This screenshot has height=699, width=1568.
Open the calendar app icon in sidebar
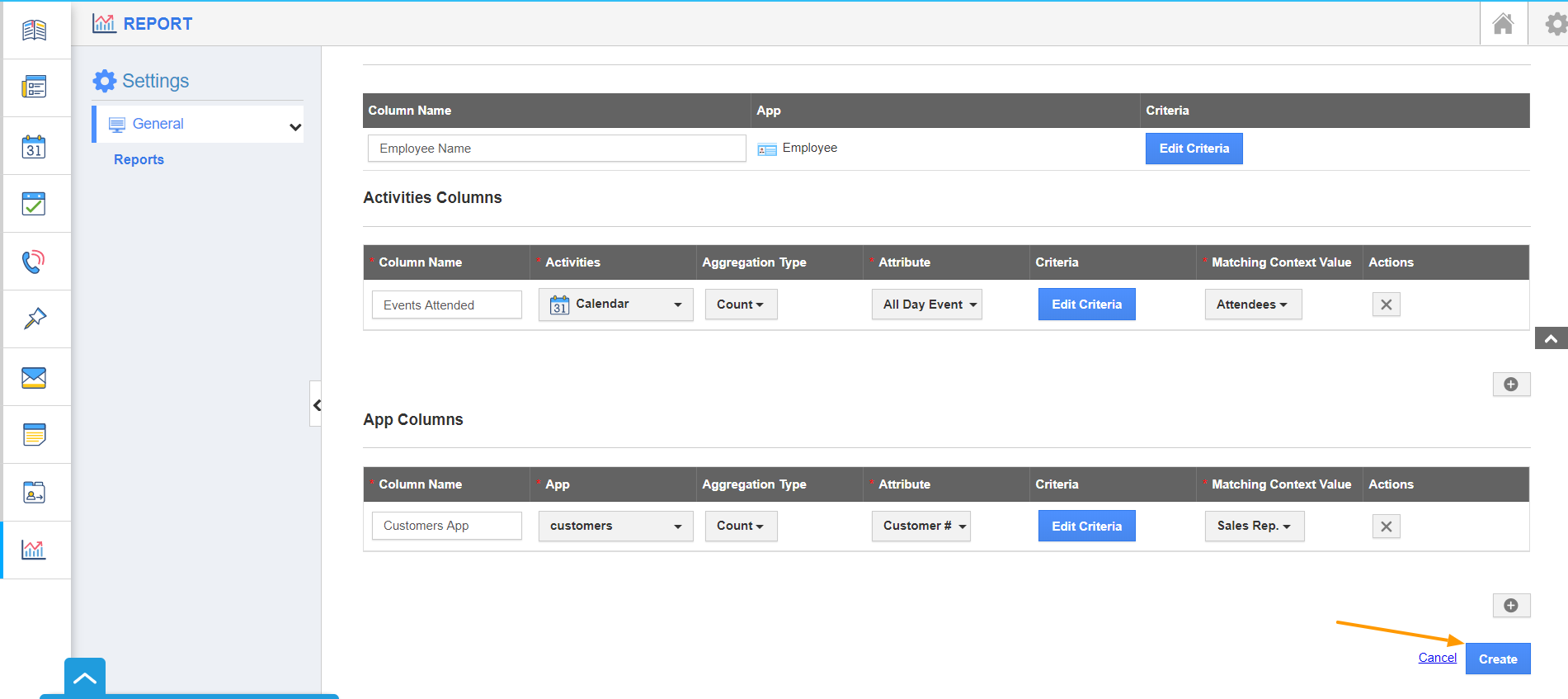tap(34, 147)
